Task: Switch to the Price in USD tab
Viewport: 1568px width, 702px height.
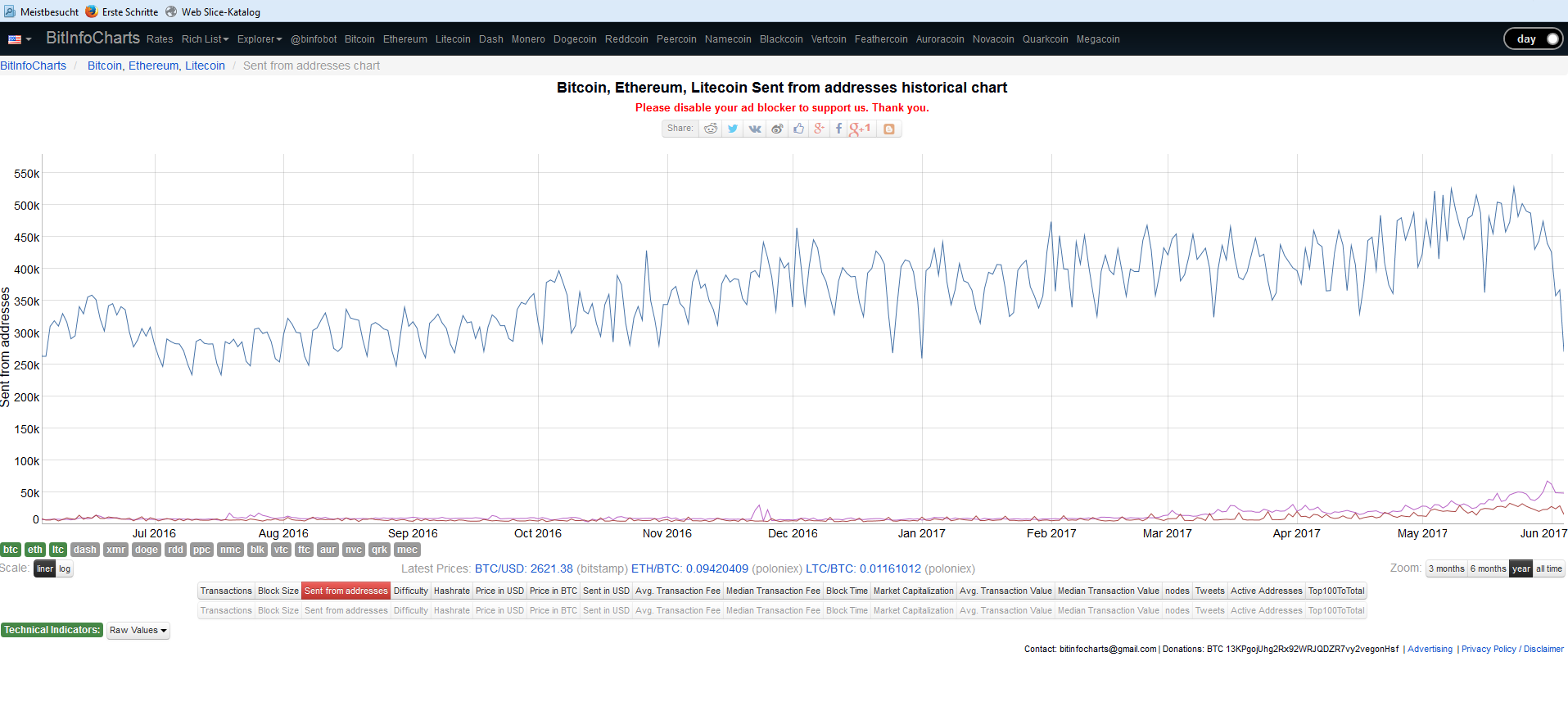Action: tap(499, 591)
